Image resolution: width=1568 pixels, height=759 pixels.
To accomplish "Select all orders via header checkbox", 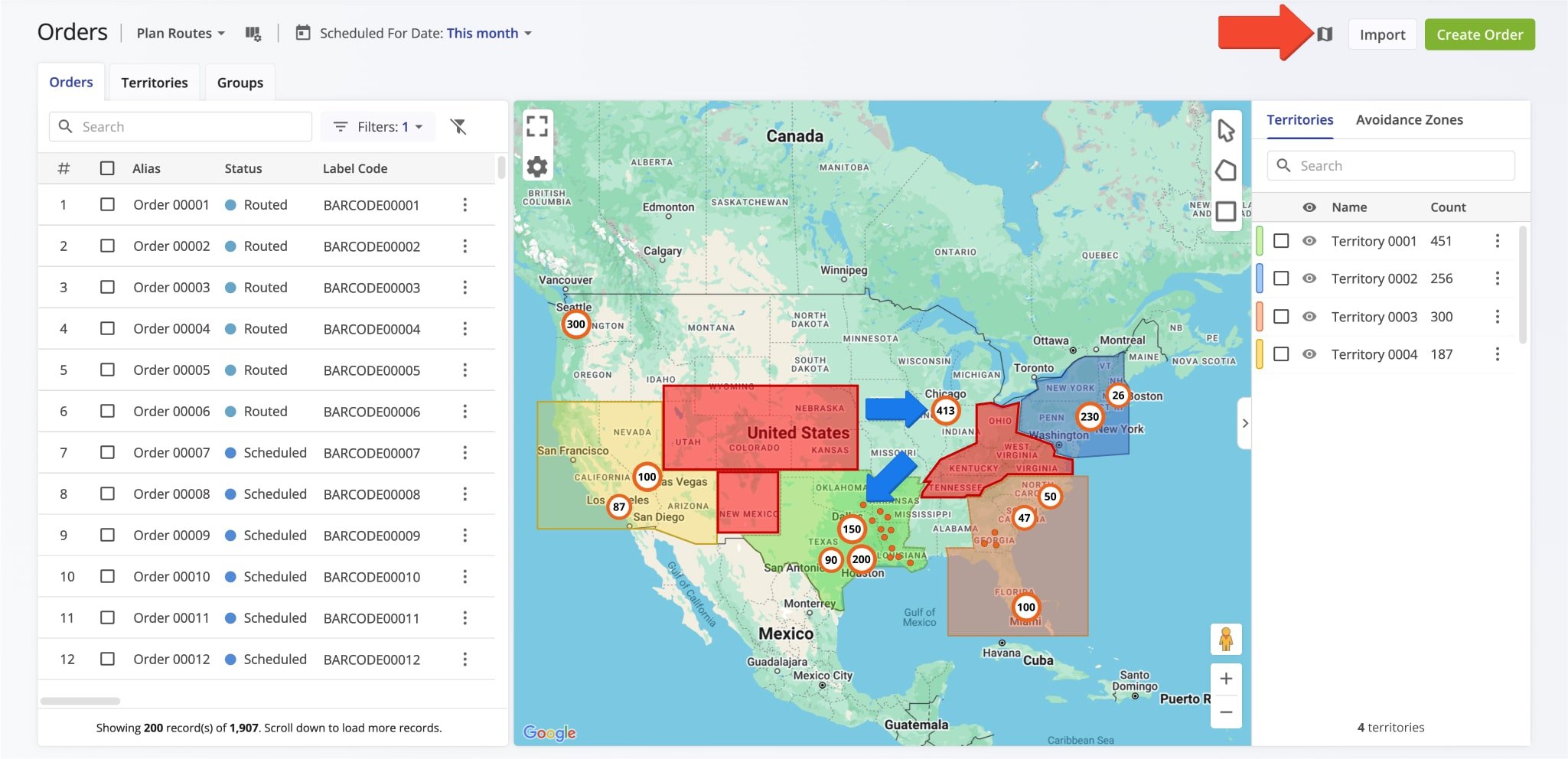I will (107, 168).
